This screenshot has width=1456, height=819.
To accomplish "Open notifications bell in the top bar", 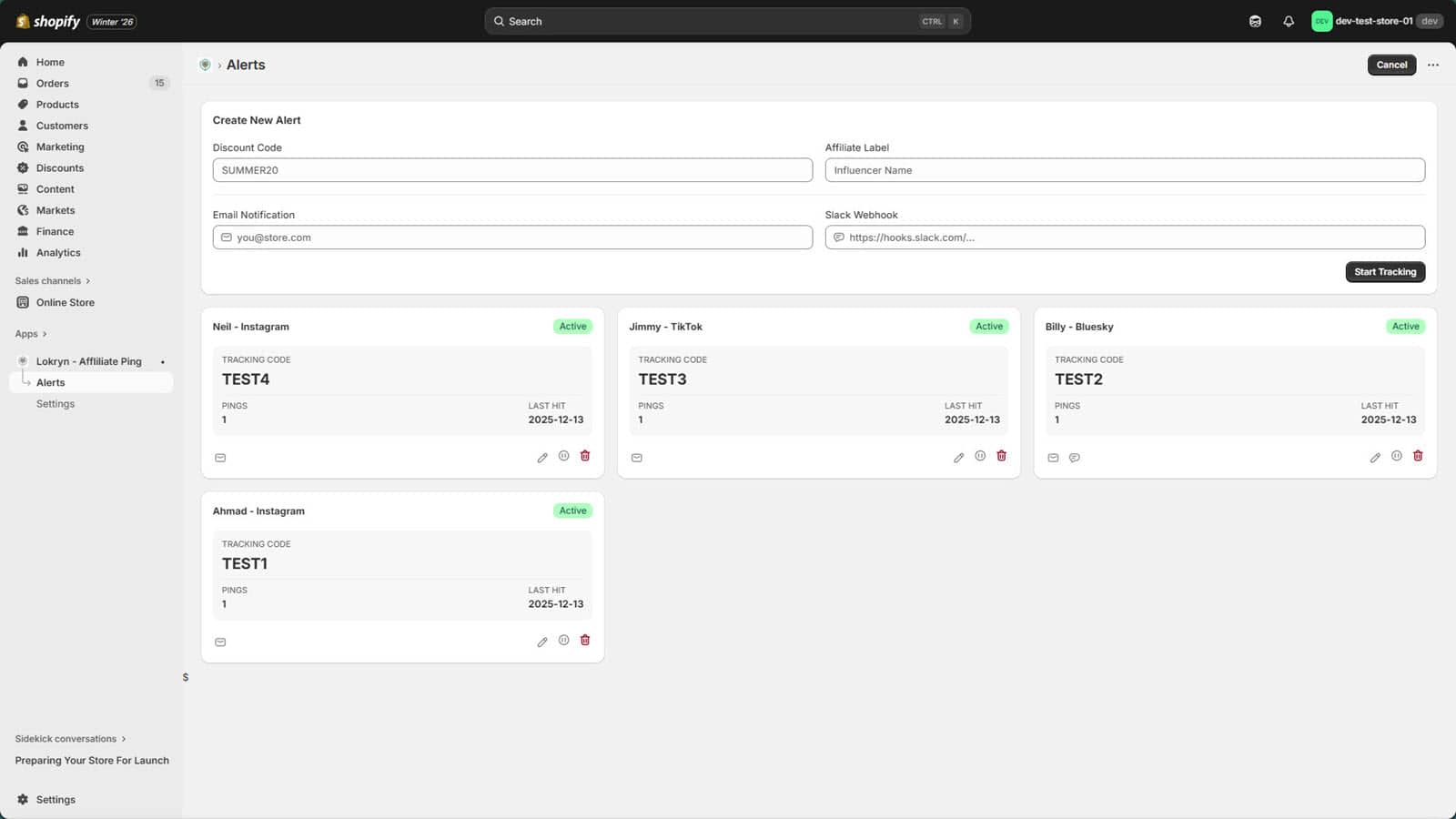I will tap(1289, 20).
